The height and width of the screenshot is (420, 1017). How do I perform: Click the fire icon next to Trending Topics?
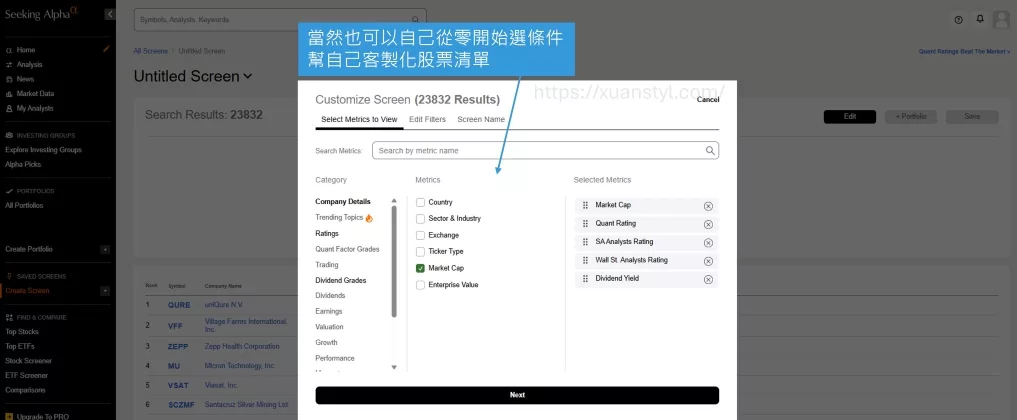coord(369,218)
